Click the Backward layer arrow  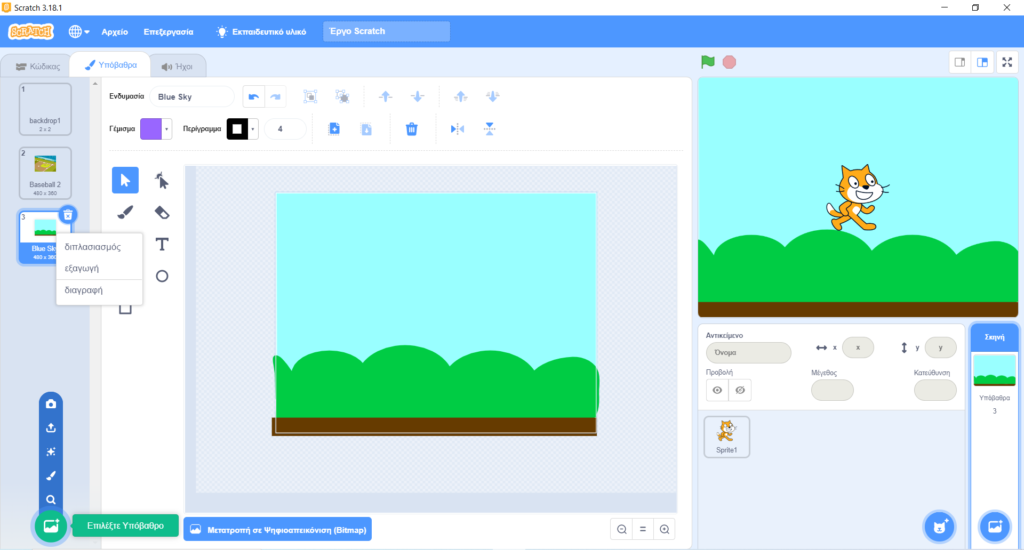[x=417, y=97]
